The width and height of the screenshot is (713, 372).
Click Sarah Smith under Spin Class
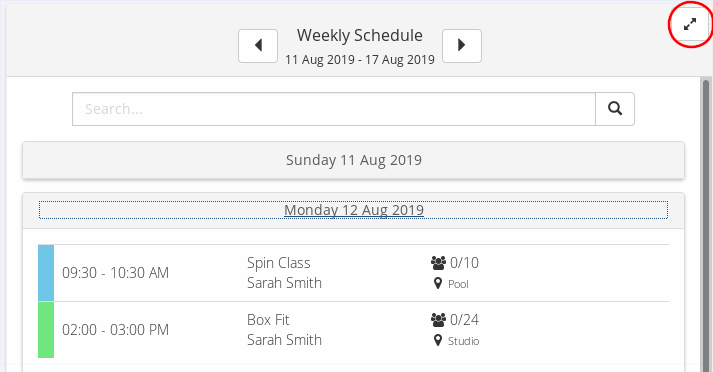point(284,283)
